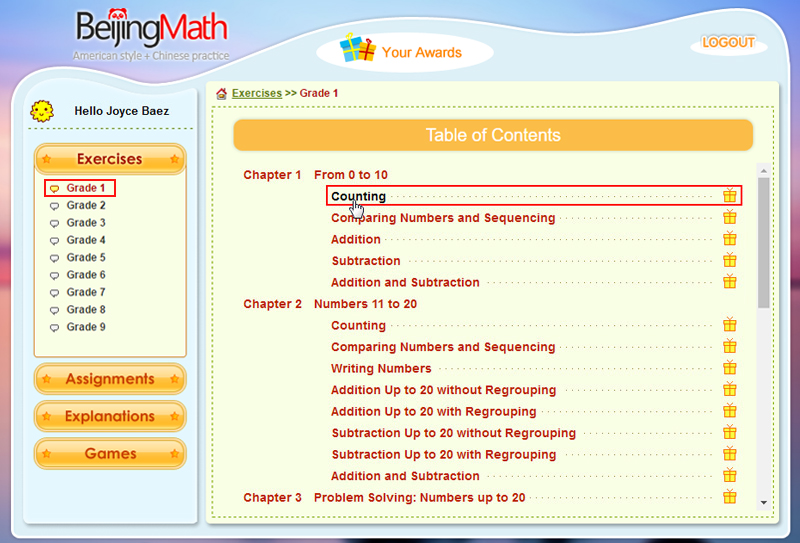This screenshot has width=800, height=543.
Task: Click the LOGOUT button
Action: coord(729,43)
